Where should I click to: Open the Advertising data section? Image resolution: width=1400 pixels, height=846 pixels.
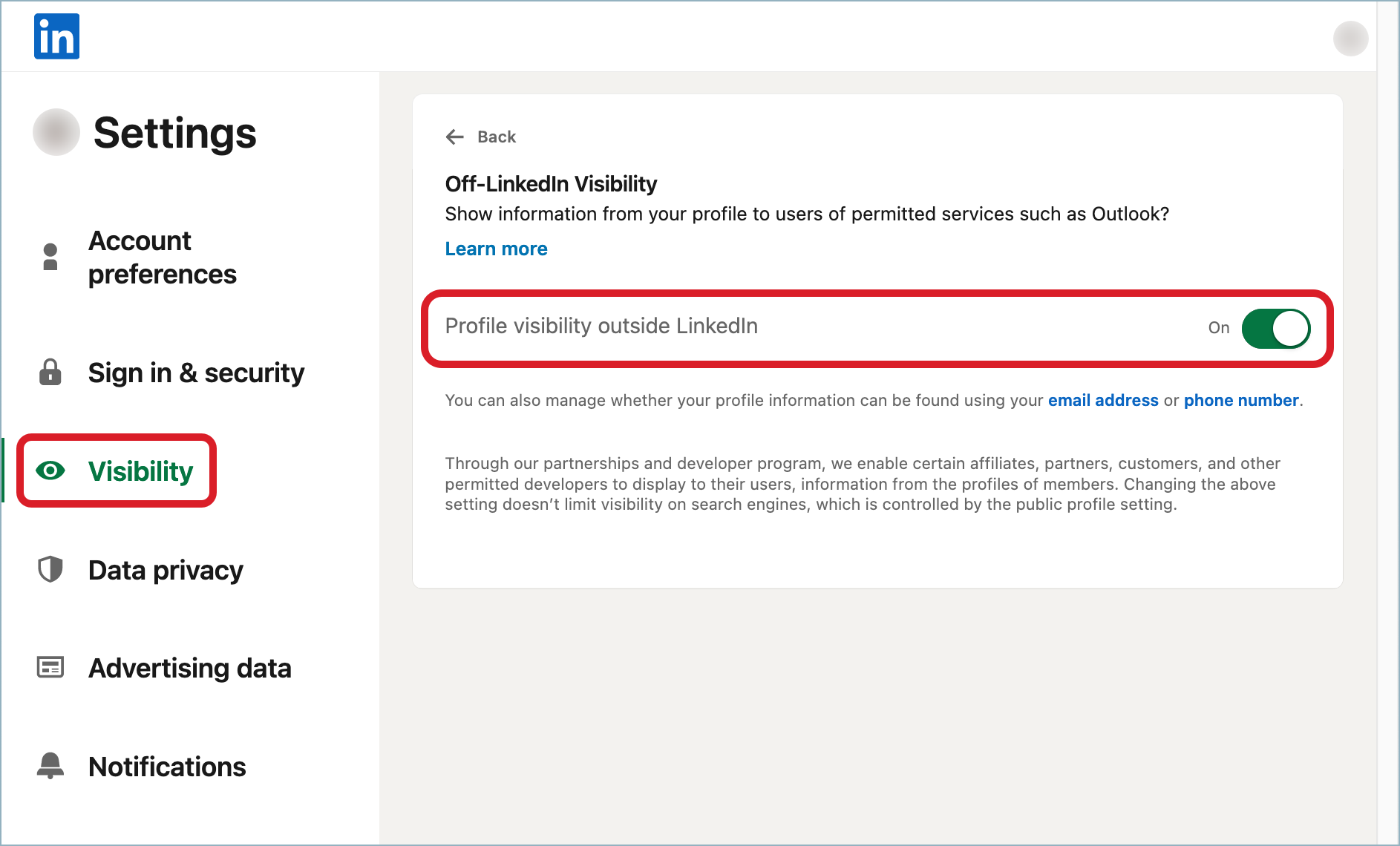(x=190, y=668)
